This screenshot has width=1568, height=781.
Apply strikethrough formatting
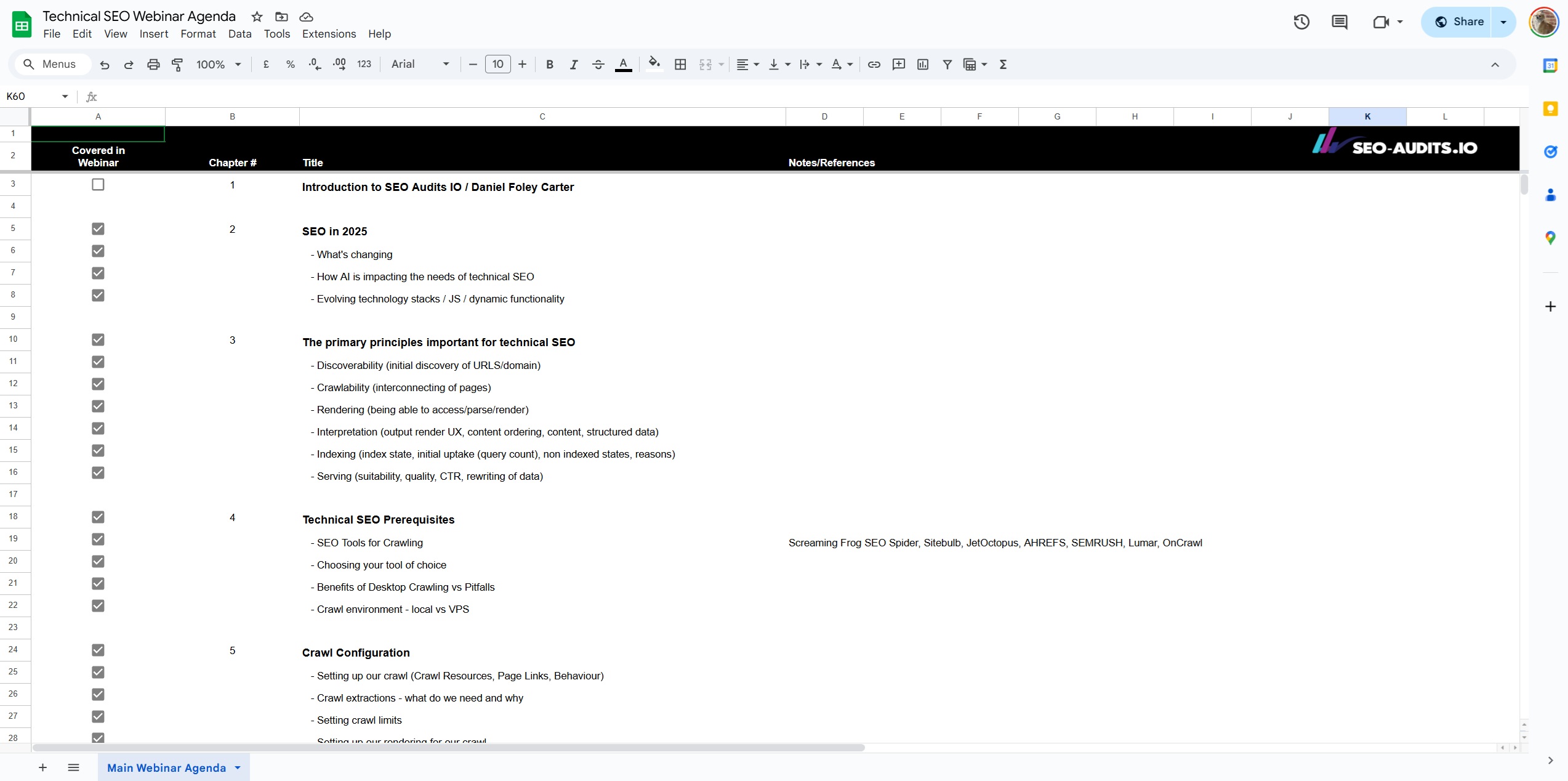(x=598, y=64)
